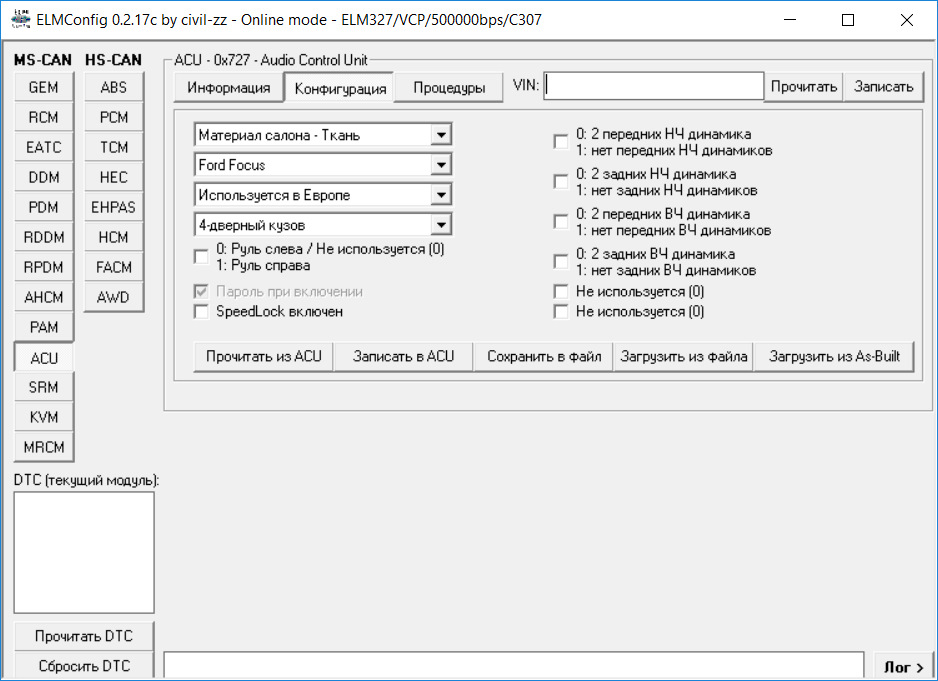Check the second Не используется (0) box
Screen dimensions: 938x681
(561, 312)
